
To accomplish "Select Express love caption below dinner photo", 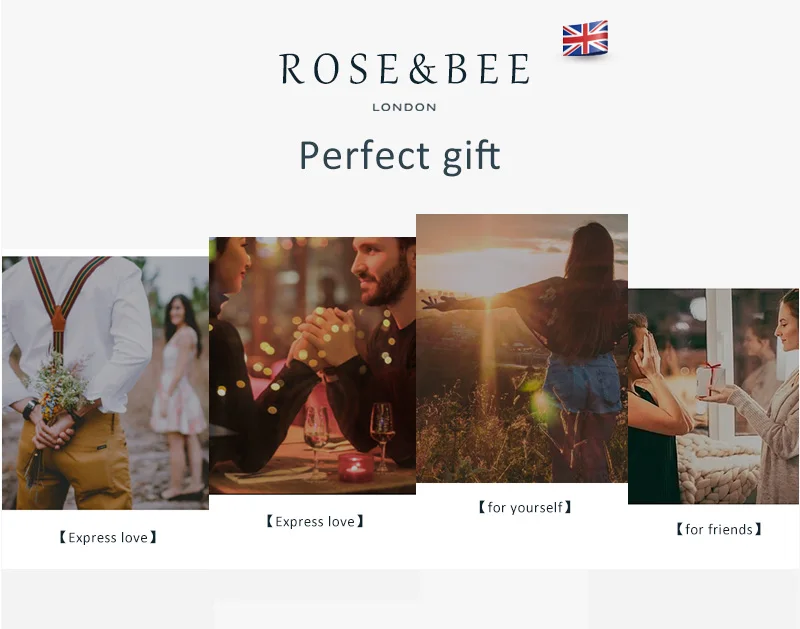I will 315,521.
